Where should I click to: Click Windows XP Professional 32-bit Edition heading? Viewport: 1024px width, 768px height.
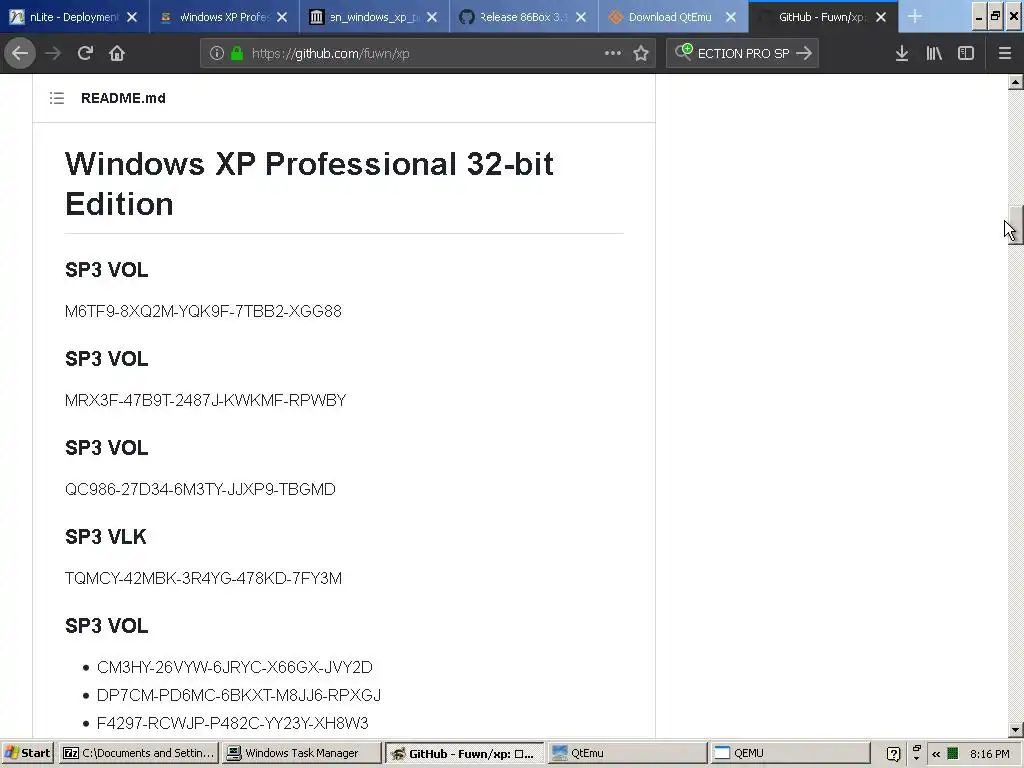pos(309,184)
